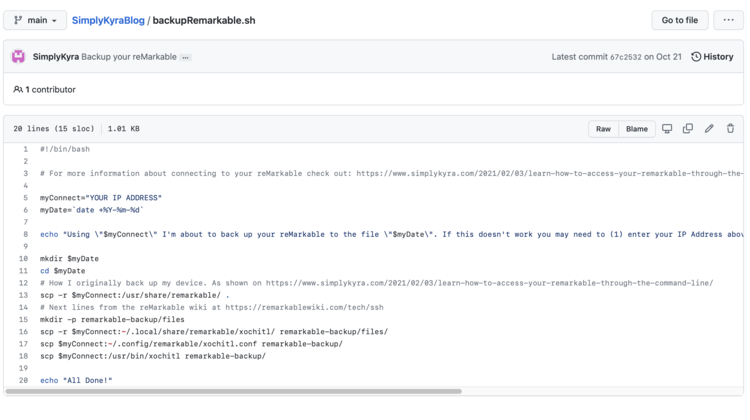Click the echo "All Done!" line
This screenshot has height=420, width=750.
point(76,380)
